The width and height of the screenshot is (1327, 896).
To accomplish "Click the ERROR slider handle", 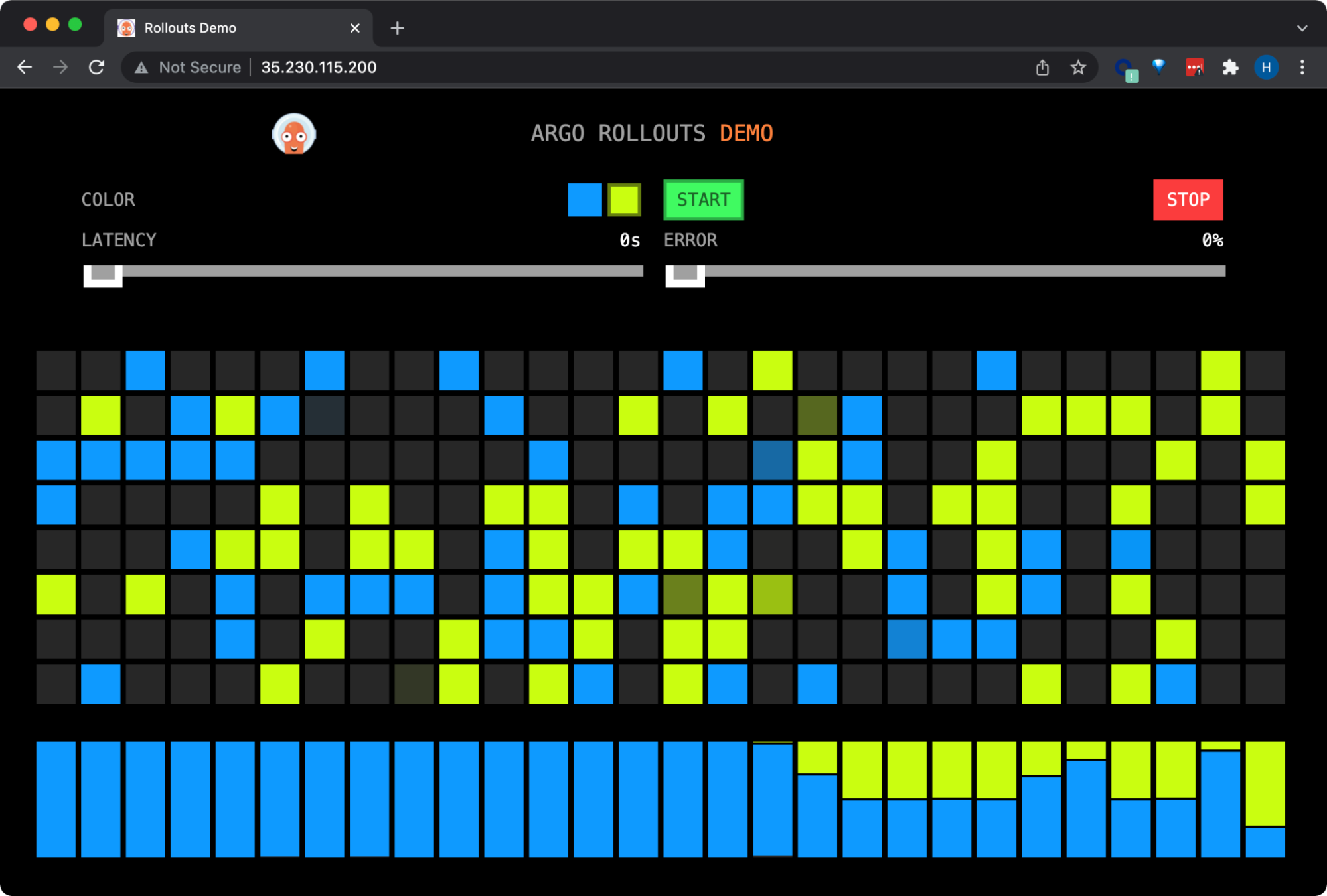I will (685, 275).
